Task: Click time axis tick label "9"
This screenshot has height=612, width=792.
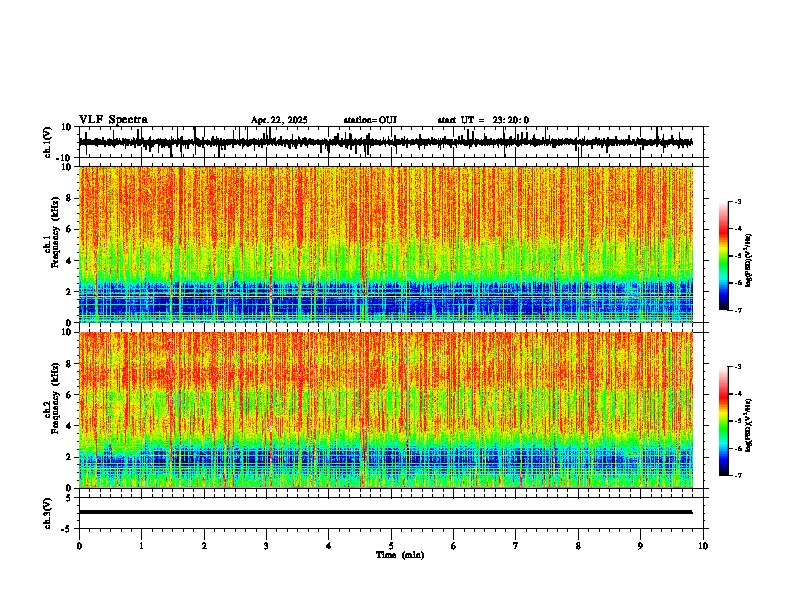Action: coord(640,546)
